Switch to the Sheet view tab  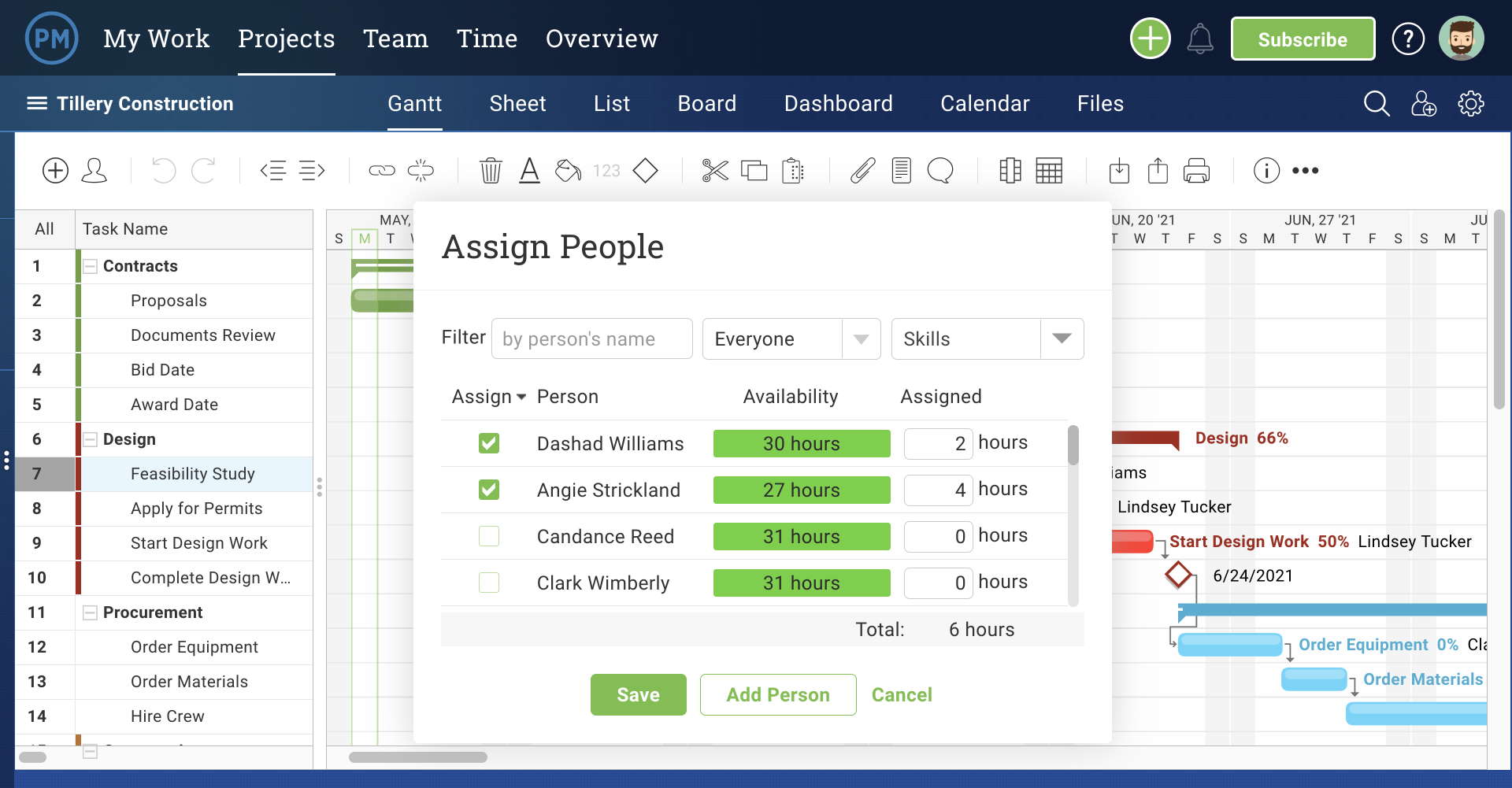517,103
